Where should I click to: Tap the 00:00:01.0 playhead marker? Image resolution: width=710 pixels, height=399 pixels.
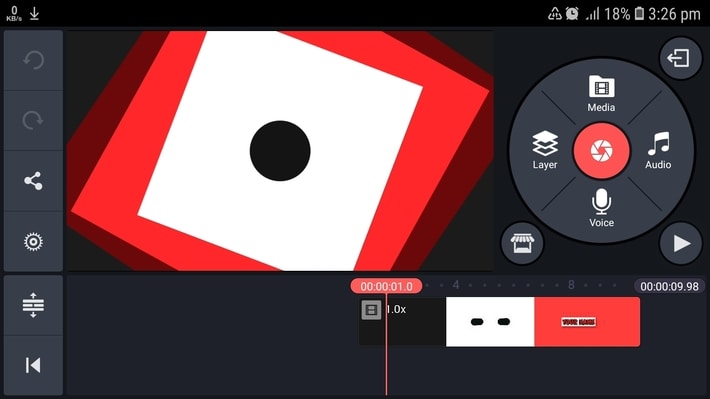click(386, 286)
